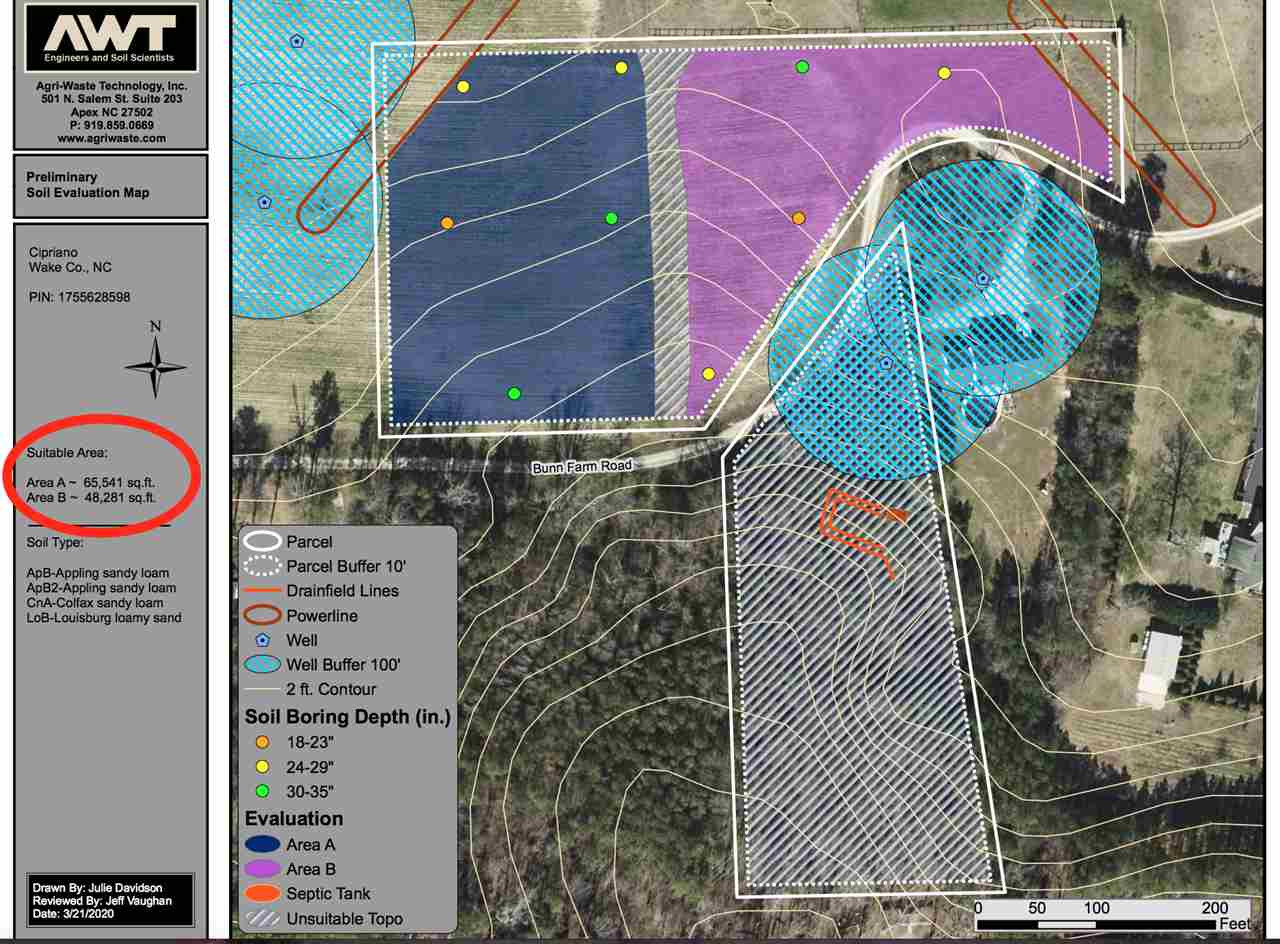The width and height of the screenshot is (1280, 944).
Task: Click the green 30-35" soil boring legend dot
Action: pos(263,791)
